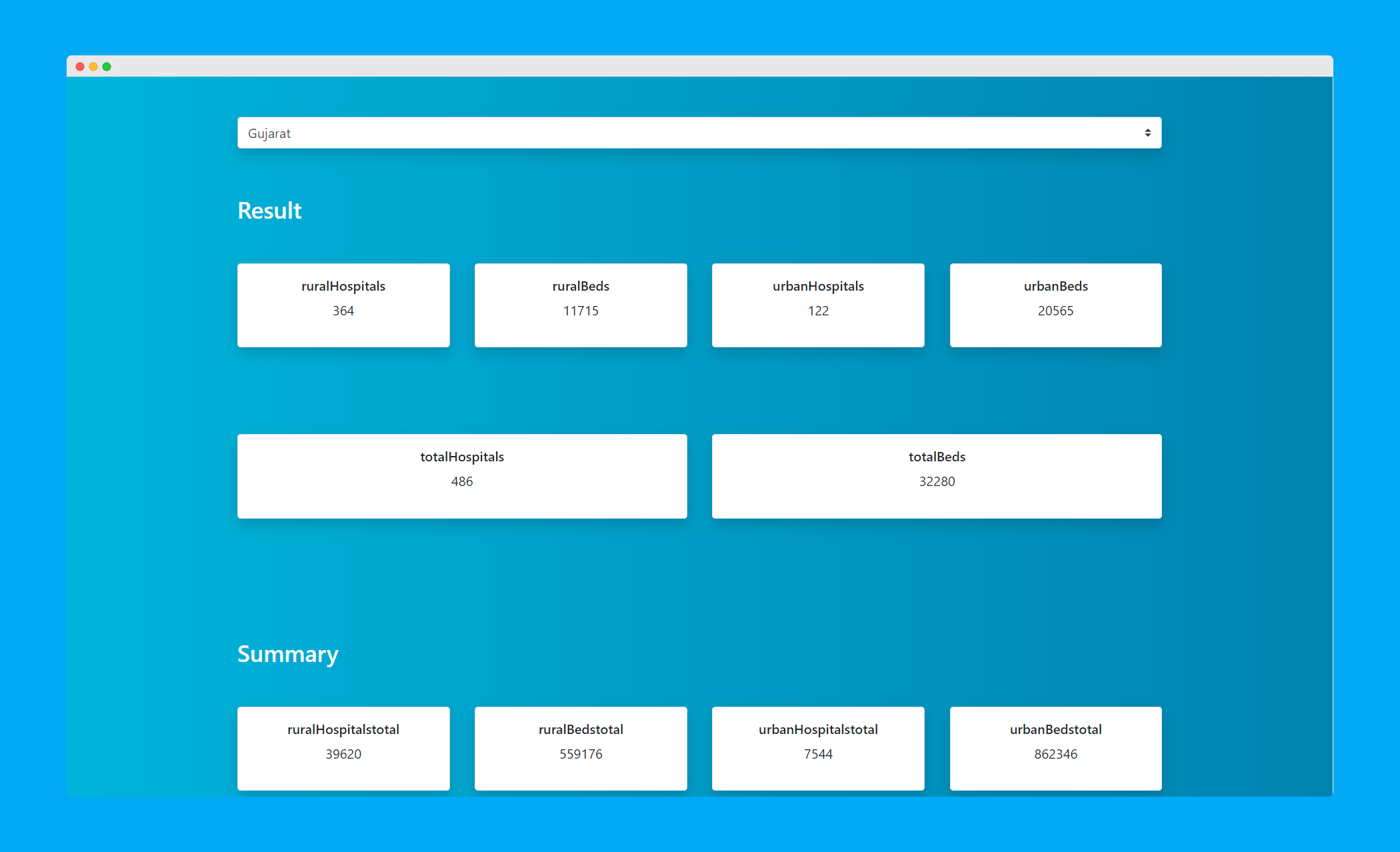1400x852 pixels.
Task: Click the 32280 total beds value
Action: point(937,481)
